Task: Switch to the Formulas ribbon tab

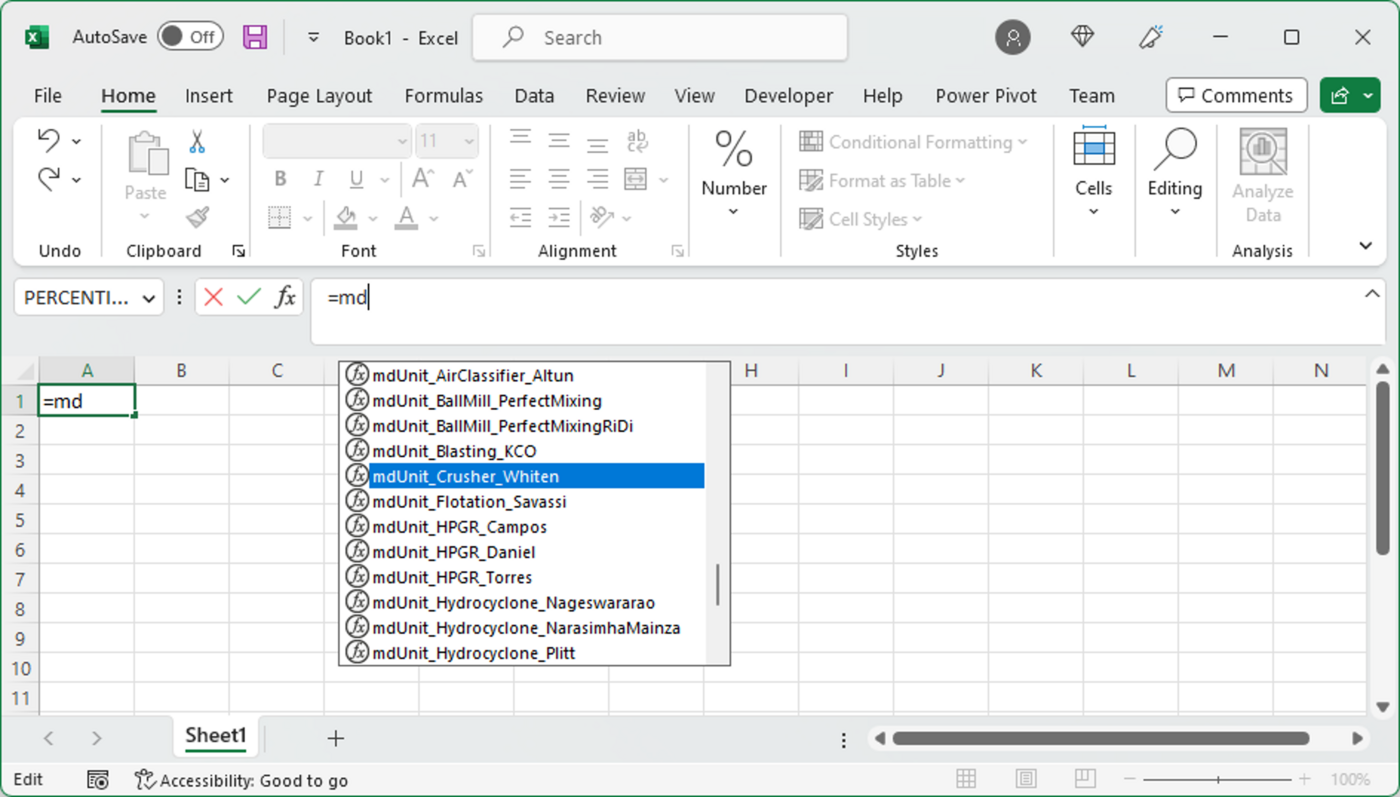Action: [x=444, y=95]
